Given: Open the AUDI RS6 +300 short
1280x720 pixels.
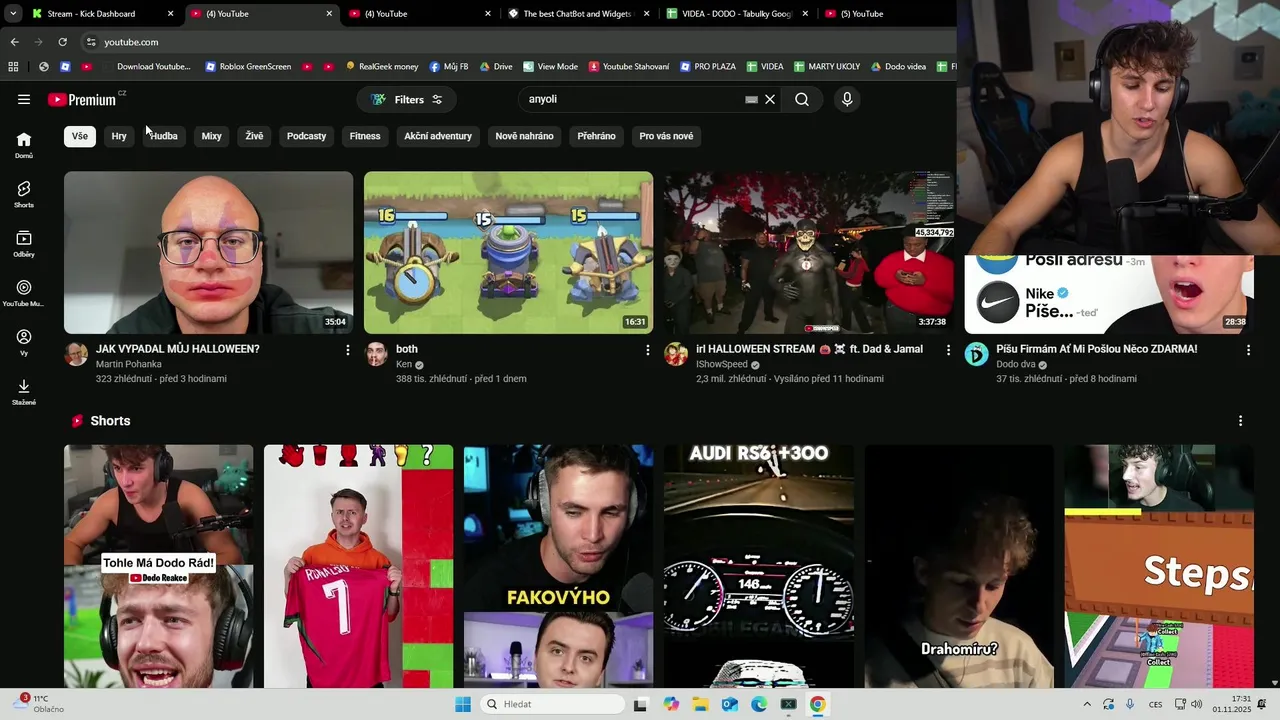Looking at the screenshot, I should (758, 566).
